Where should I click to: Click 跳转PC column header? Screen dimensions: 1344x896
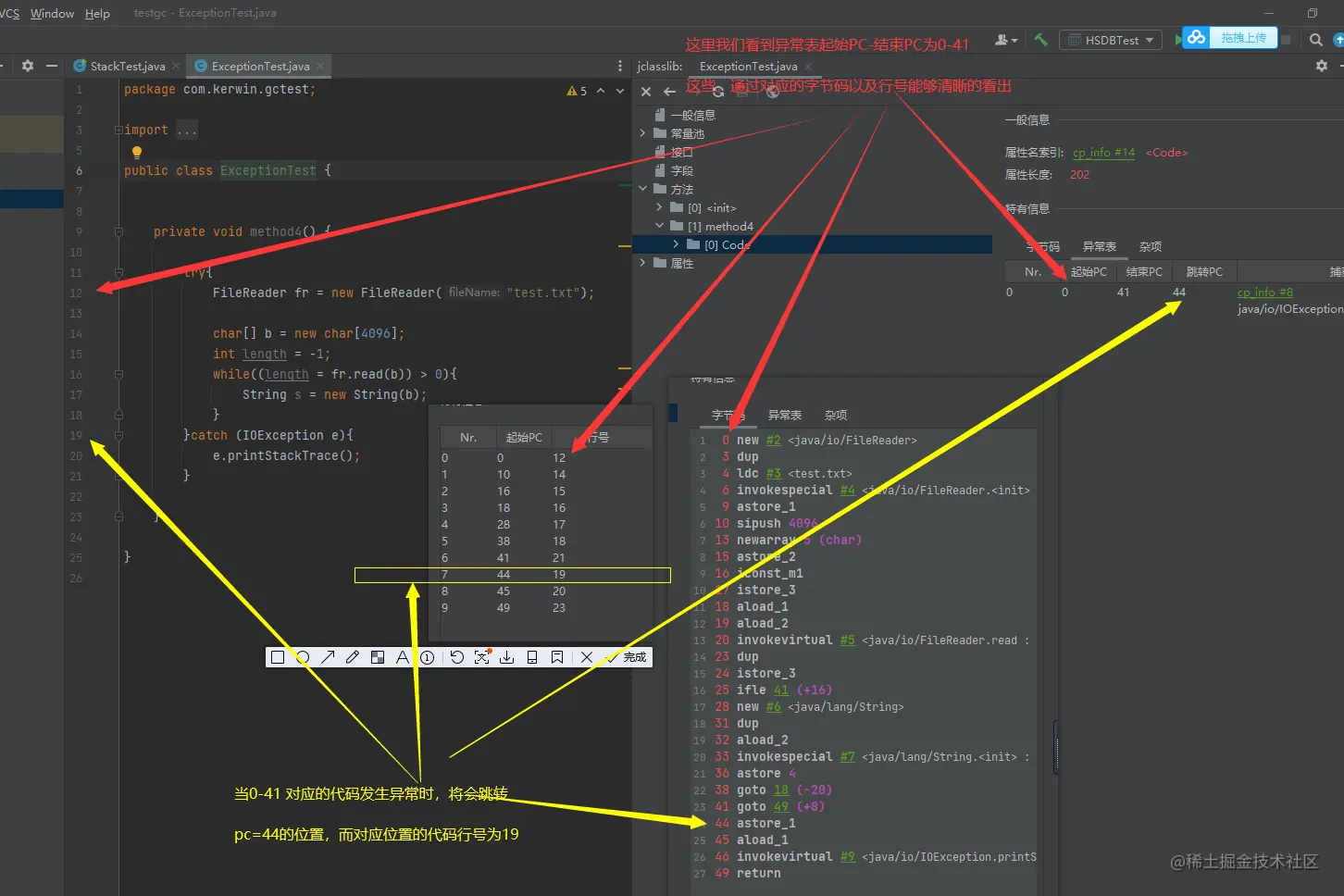click(x=1204, y=271)
